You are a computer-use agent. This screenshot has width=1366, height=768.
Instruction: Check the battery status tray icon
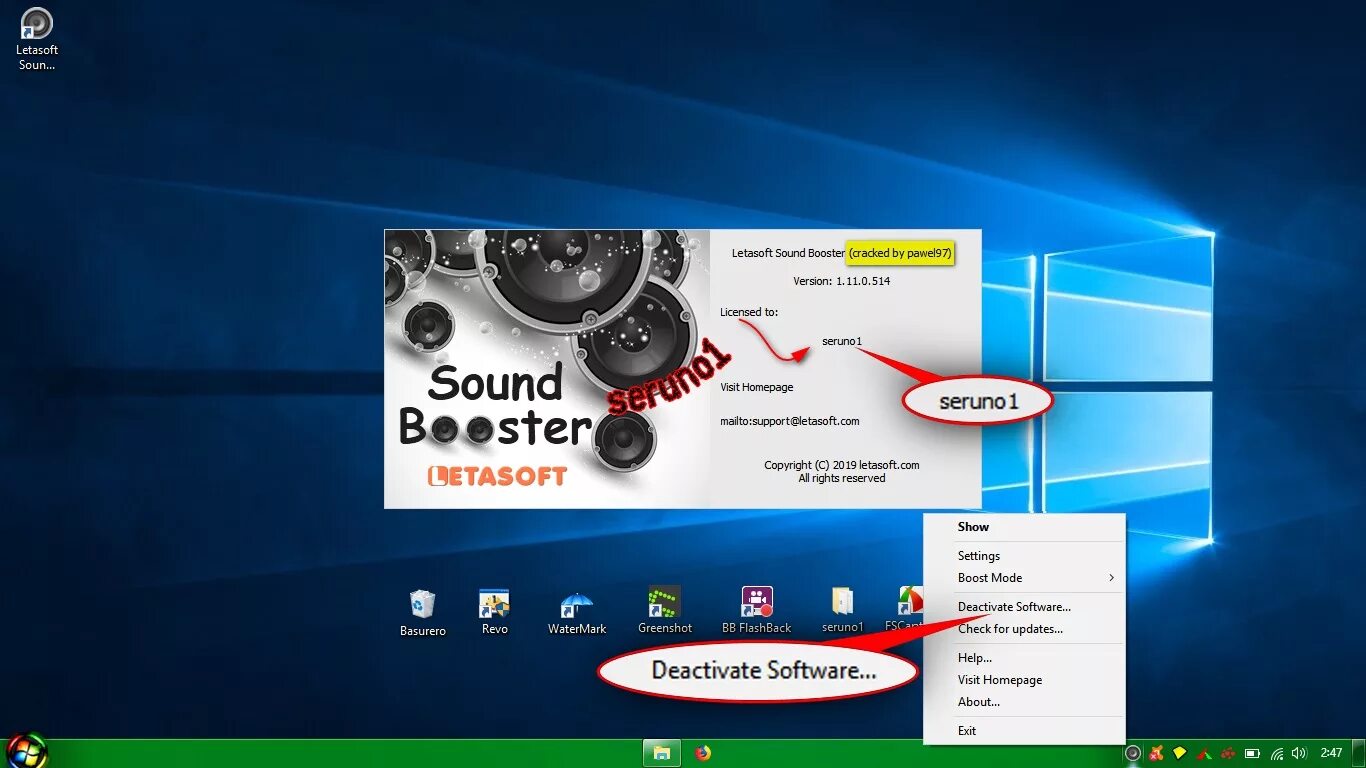[1253, 753]
